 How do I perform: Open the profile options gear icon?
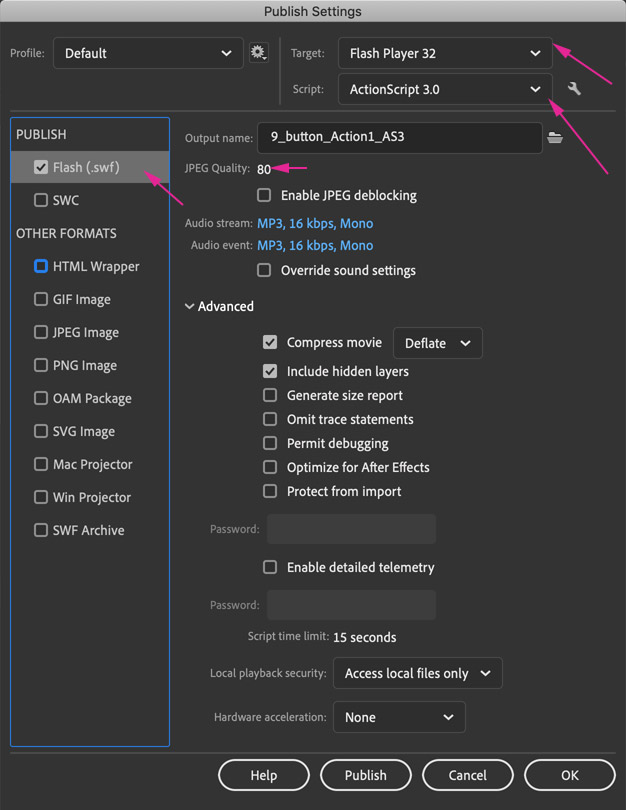coord(258,53)
